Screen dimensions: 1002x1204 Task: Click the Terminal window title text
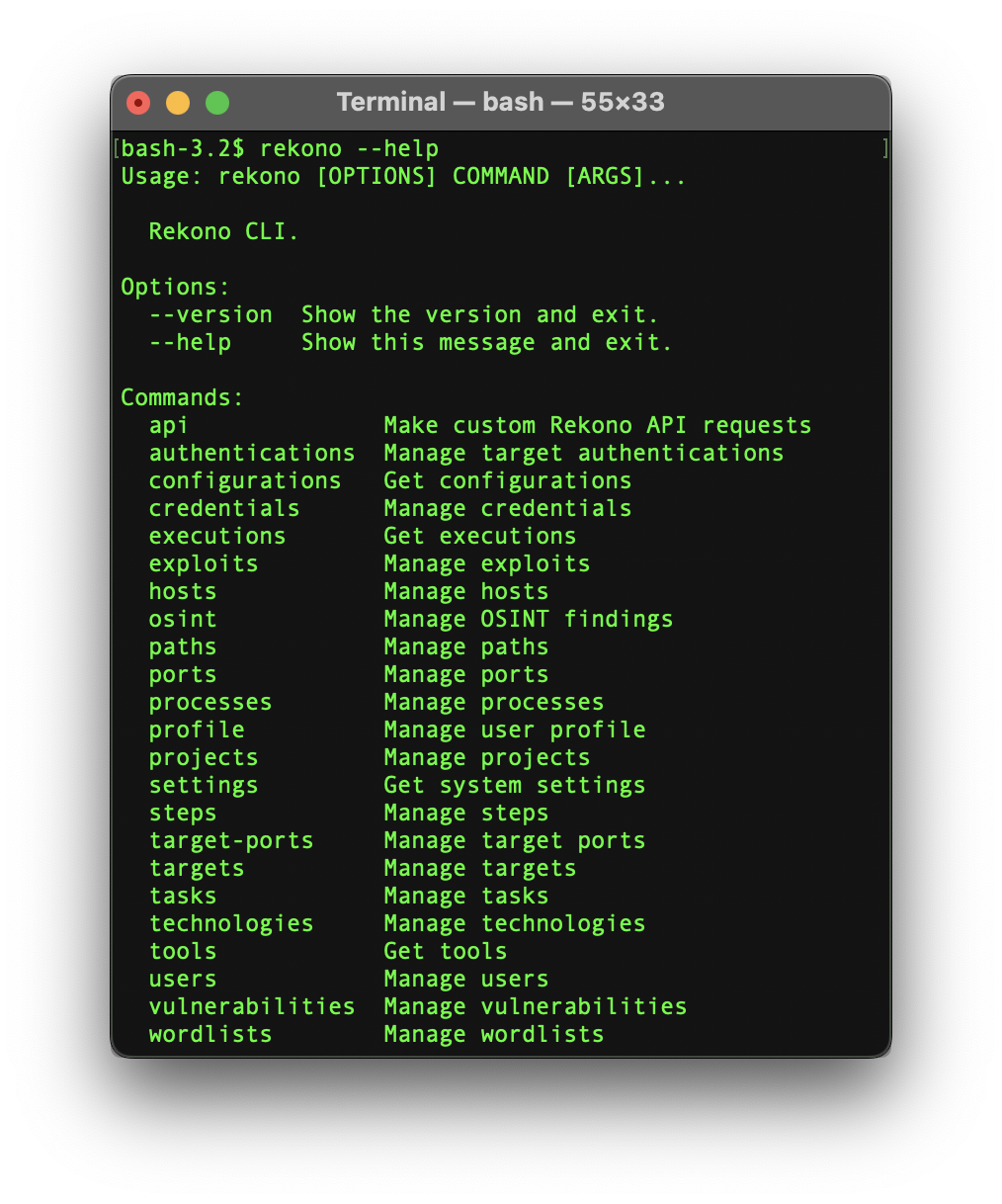(x=500, y=102)
